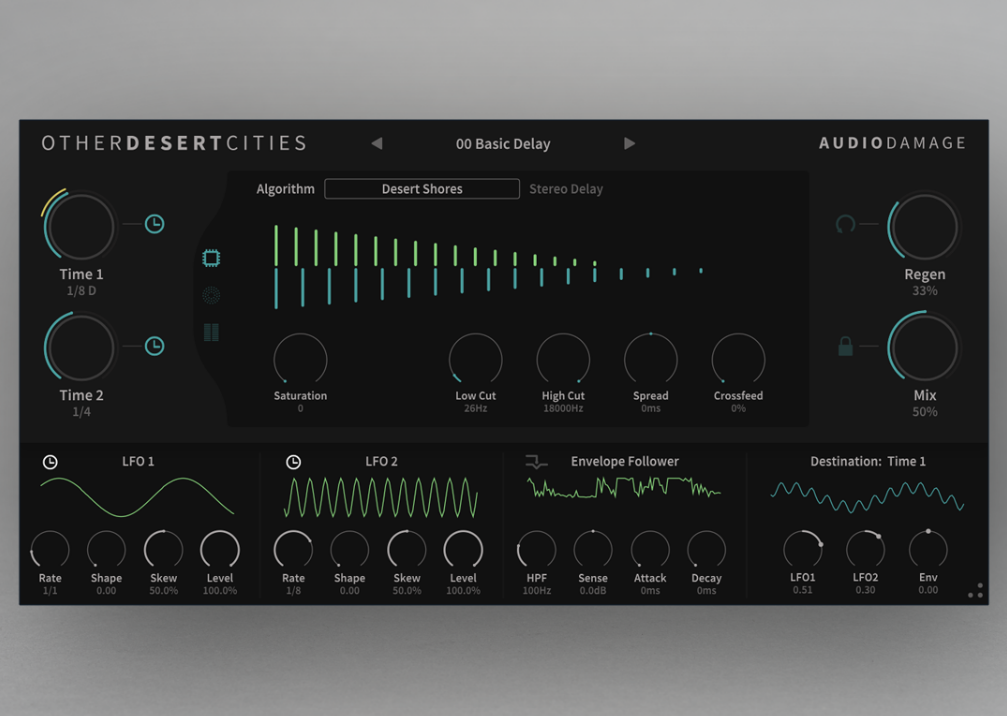Screen dimensions: 1007x716
Task: Click the Stereo Delay algorithm label
Action: pos(566,189)
